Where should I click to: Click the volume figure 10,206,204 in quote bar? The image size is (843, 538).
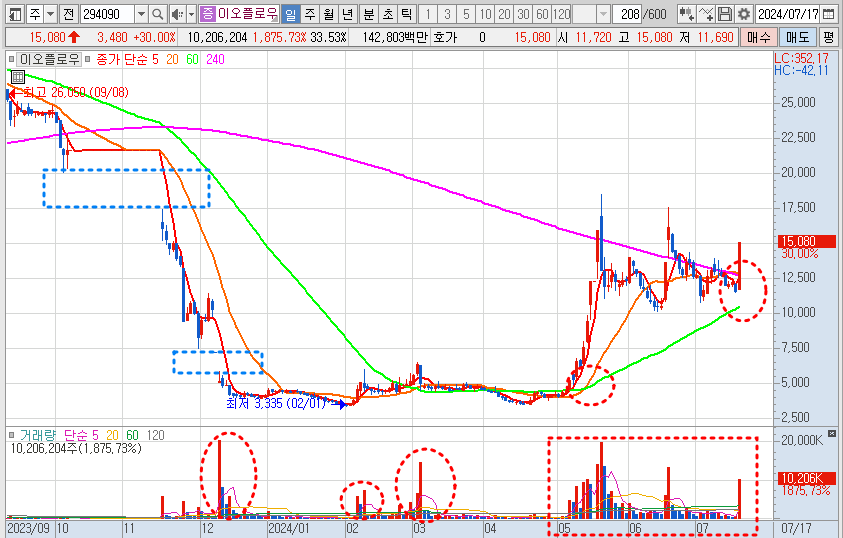tap(218, 37)
